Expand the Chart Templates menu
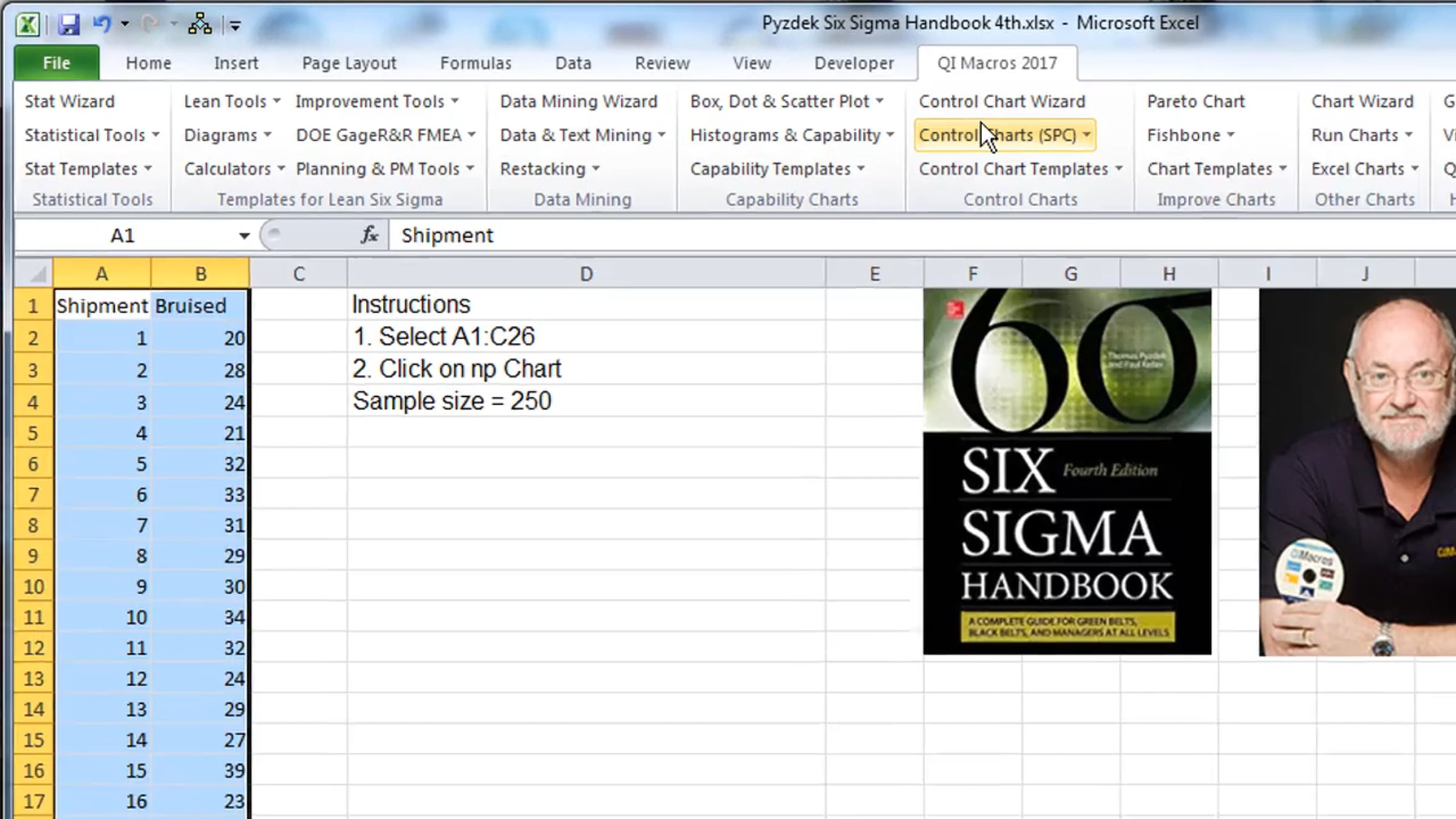Screen dimensions: 1456x819 tap(1216, 169)
